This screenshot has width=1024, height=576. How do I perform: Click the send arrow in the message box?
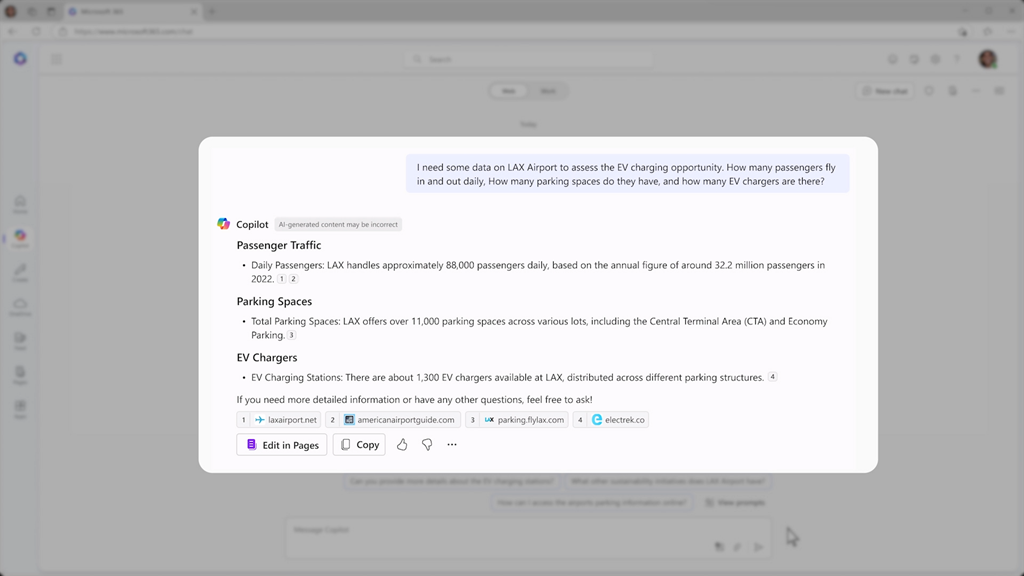(758, 547)
